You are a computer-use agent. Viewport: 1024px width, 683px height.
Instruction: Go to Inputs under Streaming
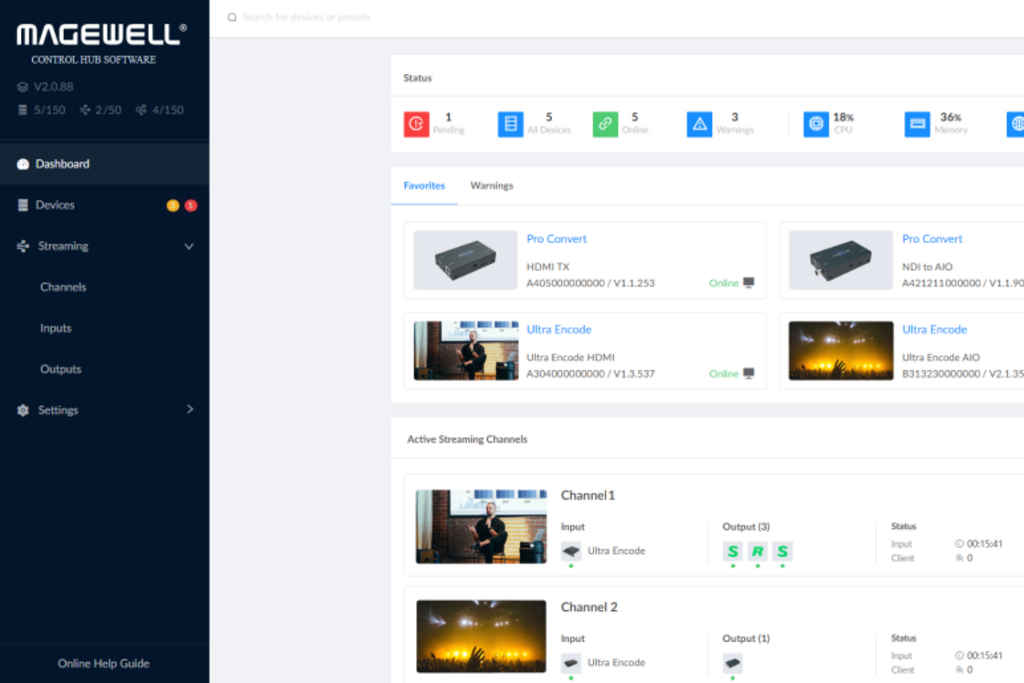point(56,328)
